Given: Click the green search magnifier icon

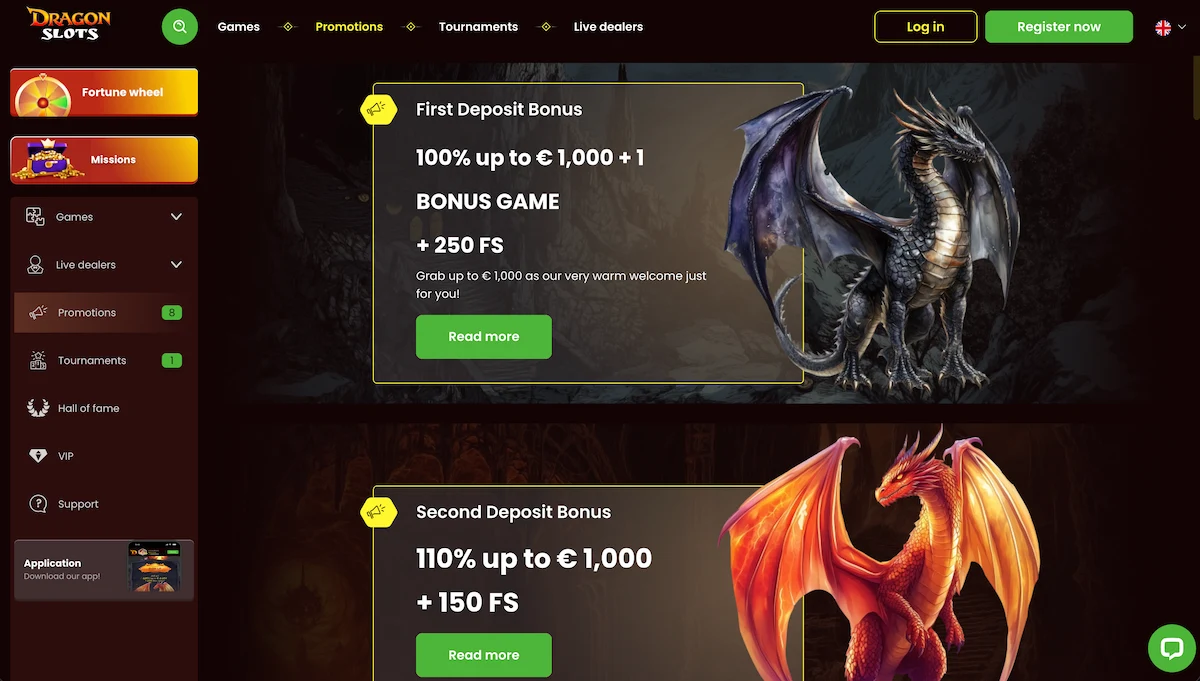Looking at the screenshot, I should (x=180, y=27).
